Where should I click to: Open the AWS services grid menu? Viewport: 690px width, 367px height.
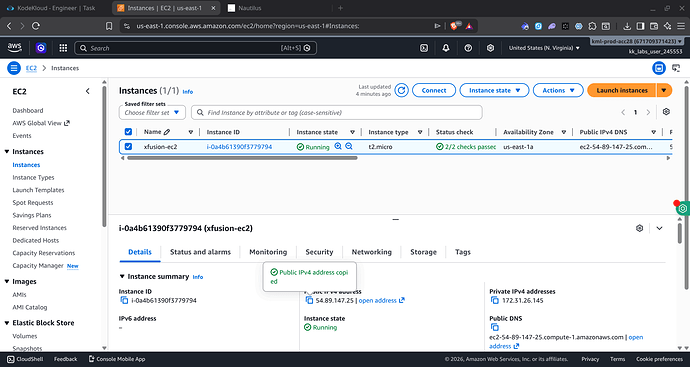(x=63, y=48)
